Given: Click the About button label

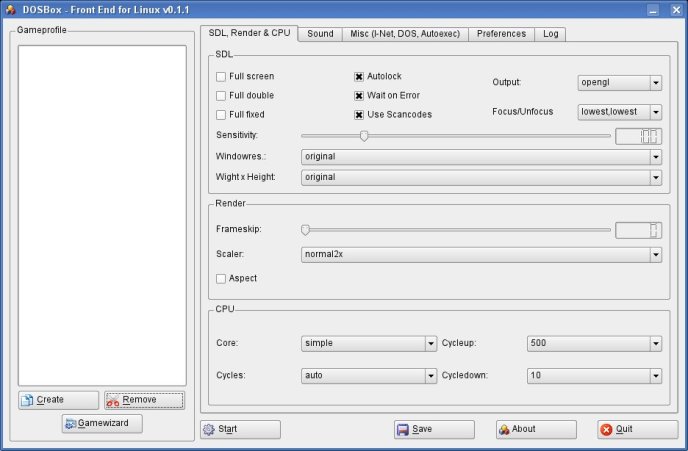Looking at the screenshot, I should click(523, 429).
